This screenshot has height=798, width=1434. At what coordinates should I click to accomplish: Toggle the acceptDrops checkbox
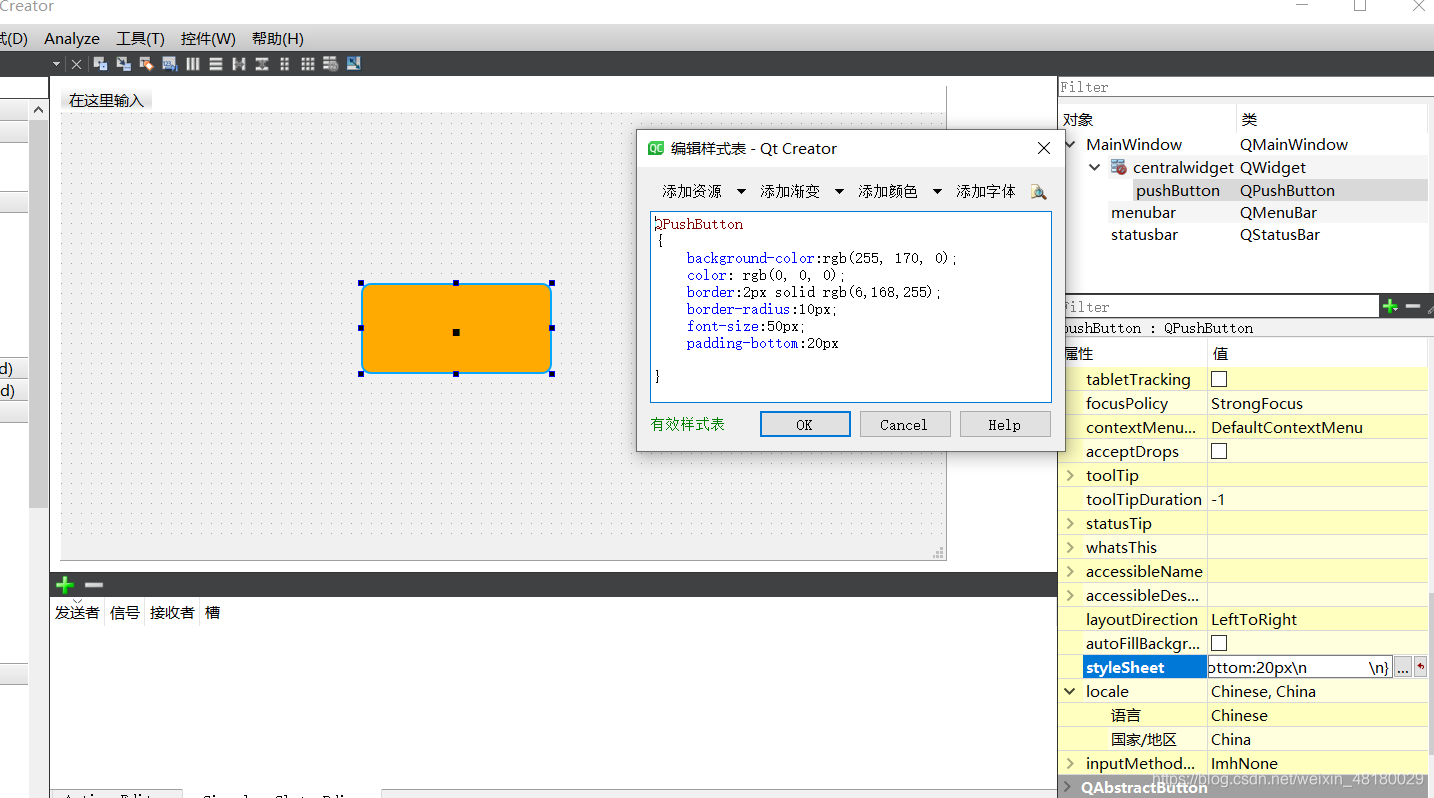1219,451
